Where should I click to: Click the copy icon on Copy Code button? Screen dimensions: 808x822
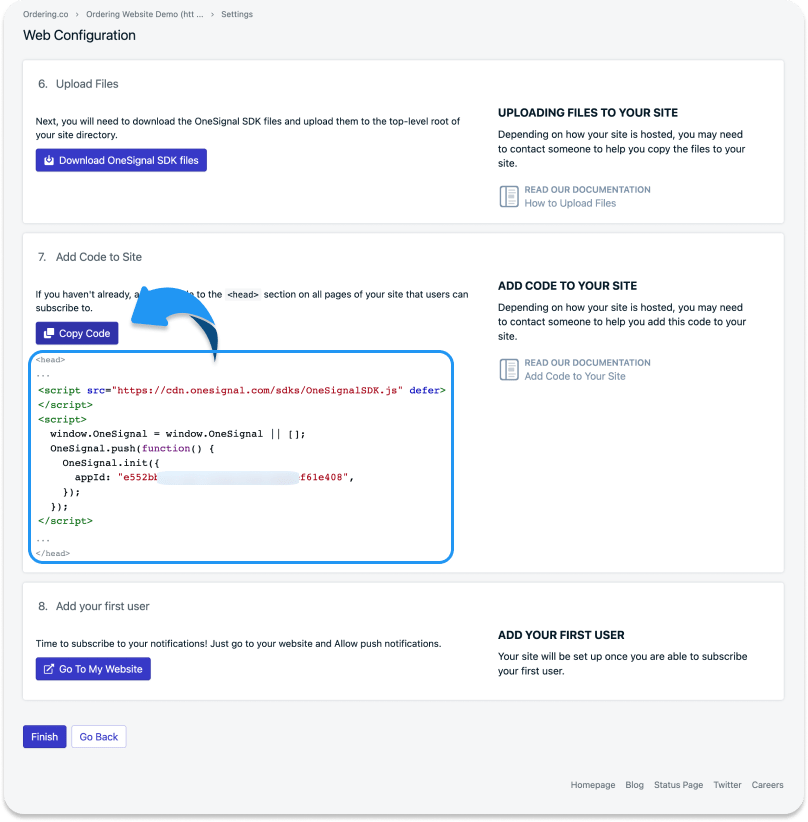tap(49, 333)
